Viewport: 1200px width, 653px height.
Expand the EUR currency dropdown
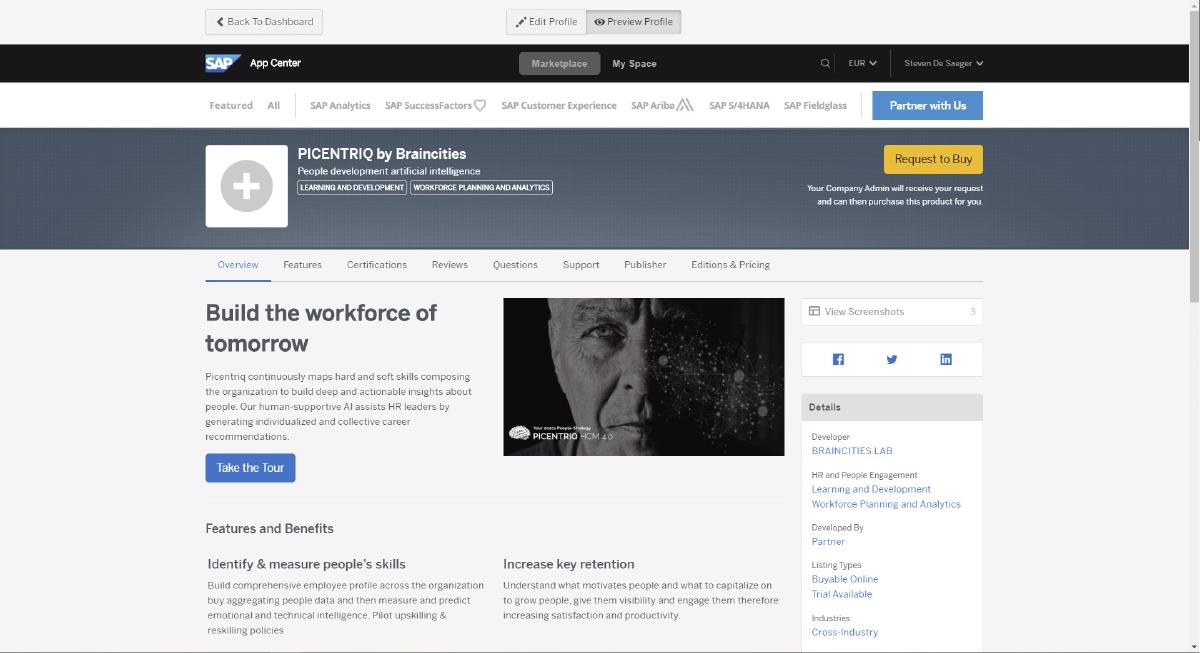click(x=862, y=63)
